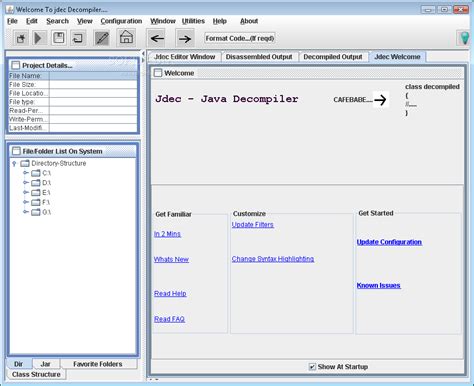
Task: Click the Format Code...(If reqd) button
Action: pyautogui.click(x=240, y=38)
